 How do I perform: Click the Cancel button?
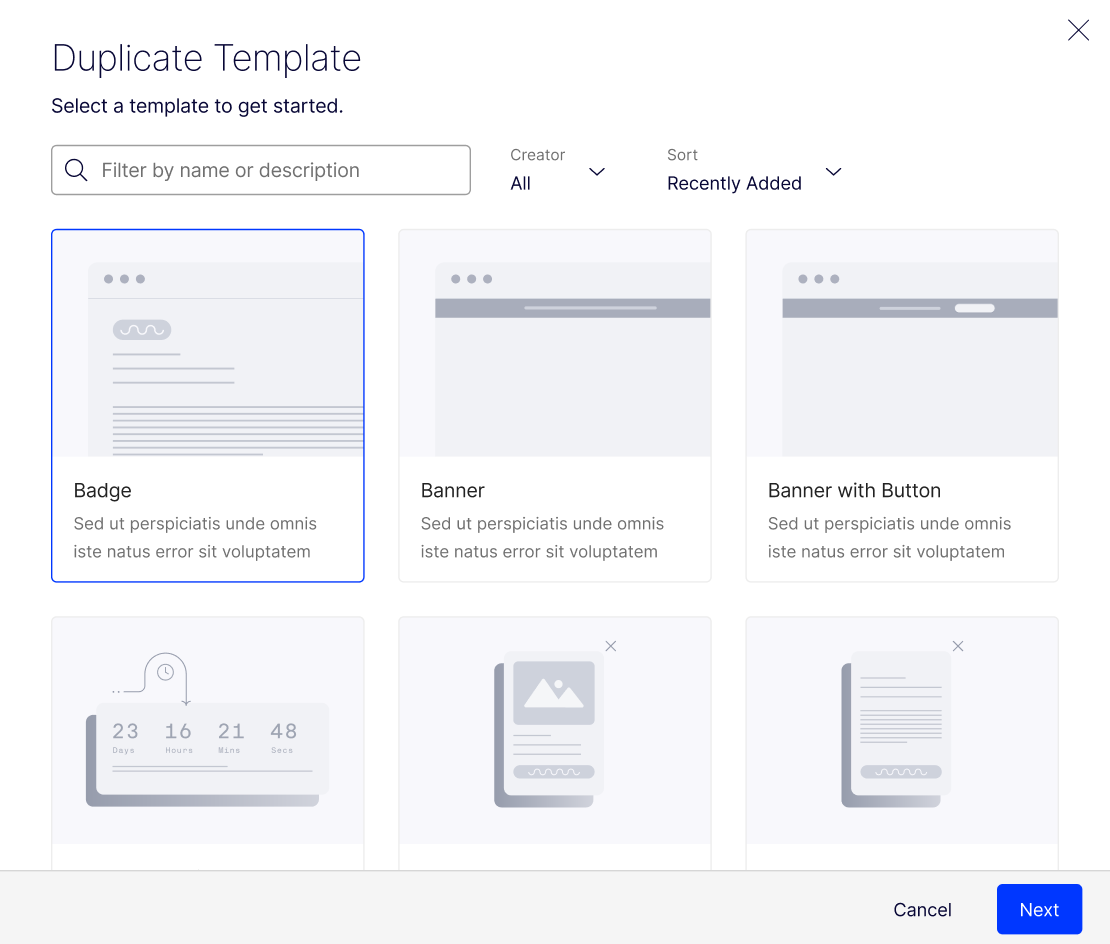921,910
